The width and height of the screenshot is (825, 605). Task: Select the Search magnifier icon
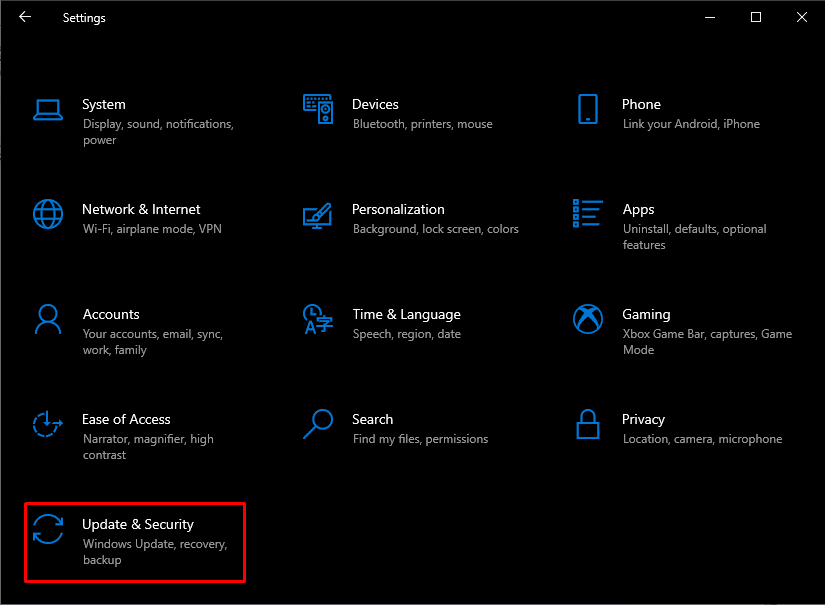coord(318,425)
